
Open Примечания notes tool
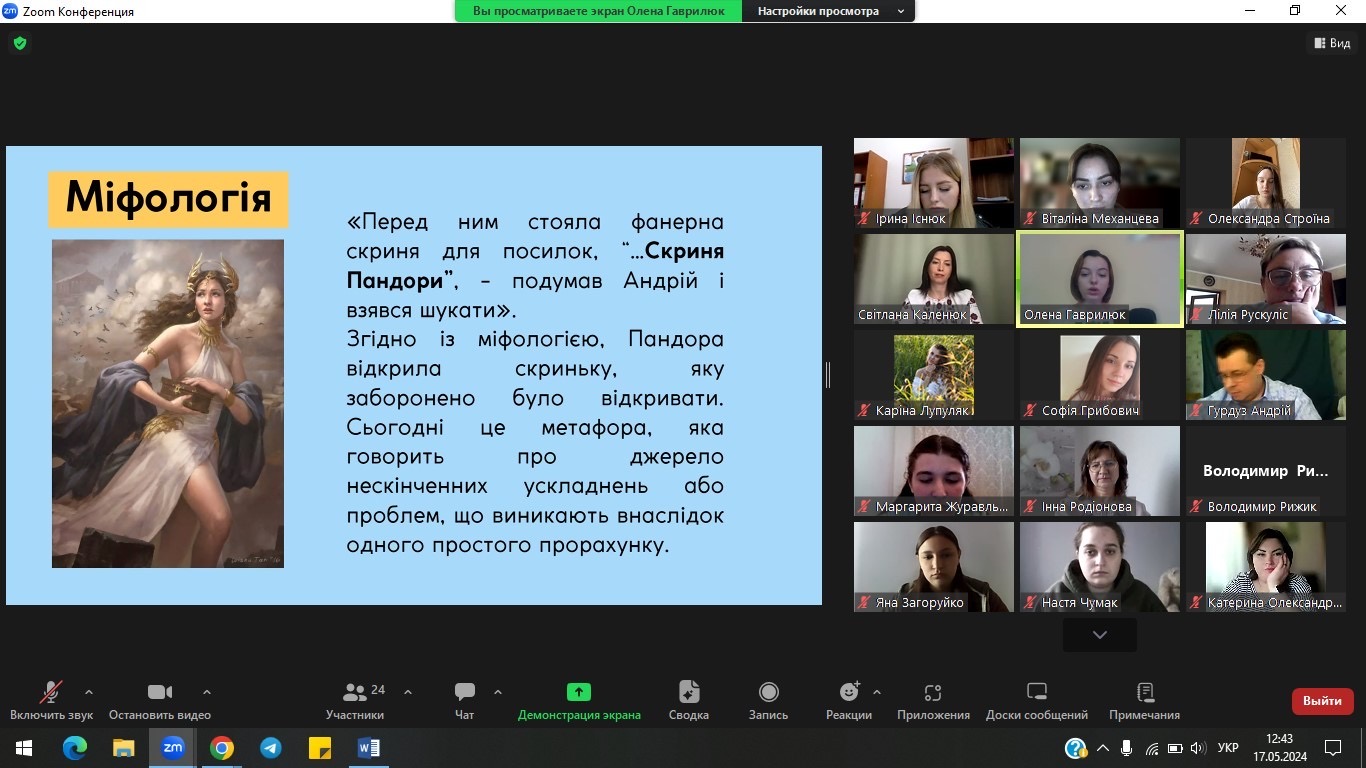(x=1145, y=700)
